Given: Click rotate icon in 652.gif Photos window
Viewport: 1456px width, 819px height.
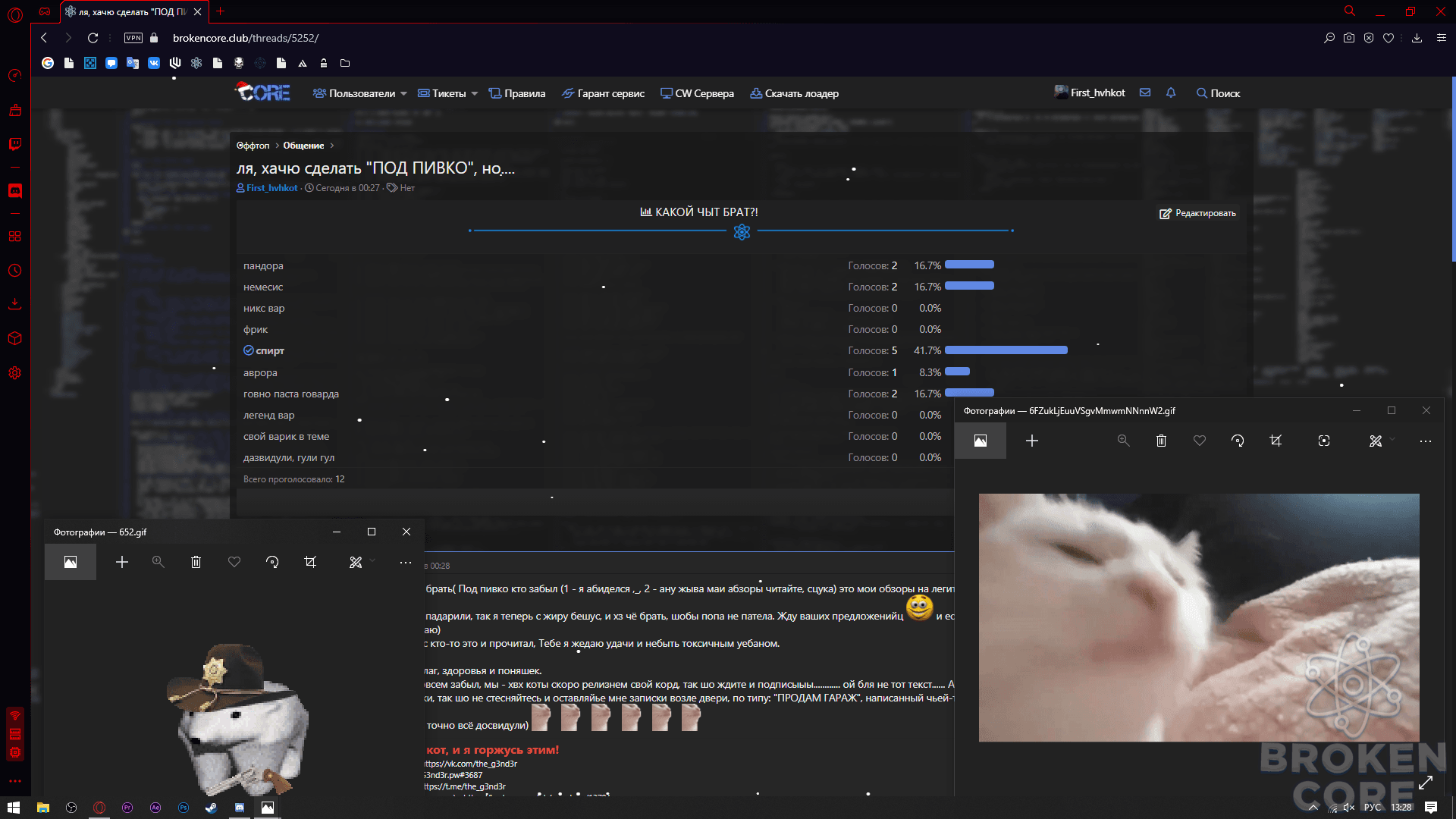Looking at the screenshot, I should [x=272, y=562].
